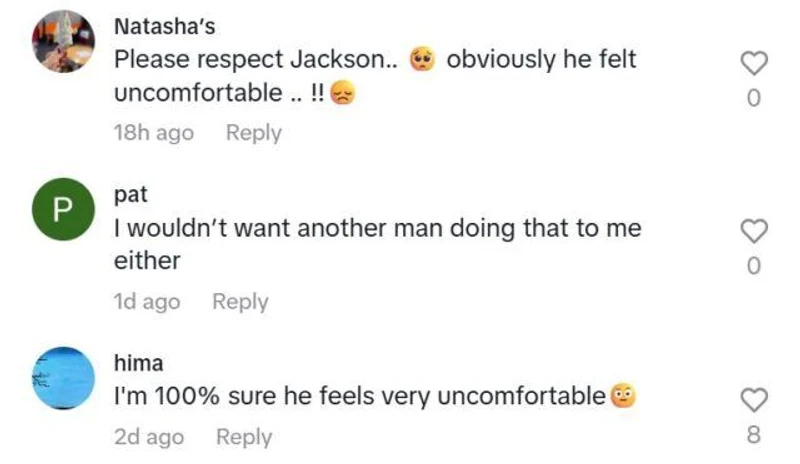
Task: Click the "I'm 100% sure" comment text
Action: 362,396
